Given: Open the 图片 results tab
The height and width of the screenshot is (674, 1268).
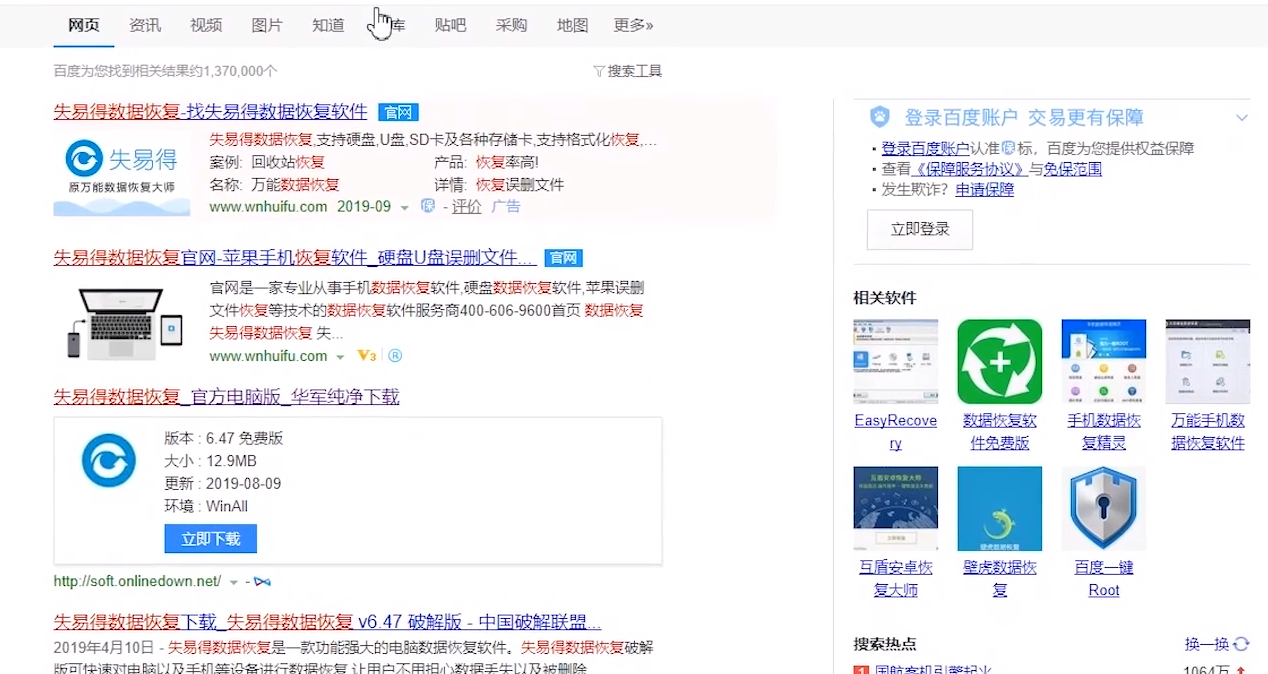Looking at the screenshot, I should (267, 25).
